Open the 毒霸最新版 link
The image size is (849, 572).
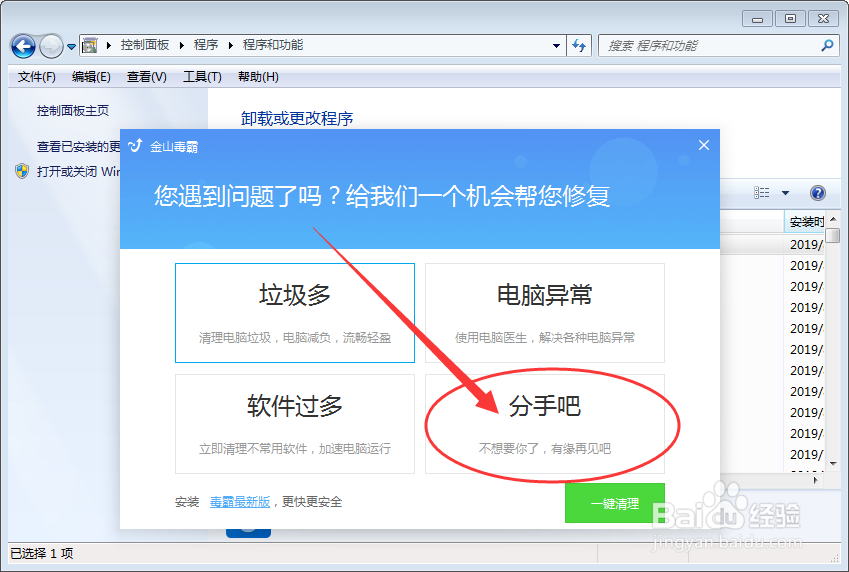(x=240, y=502)
